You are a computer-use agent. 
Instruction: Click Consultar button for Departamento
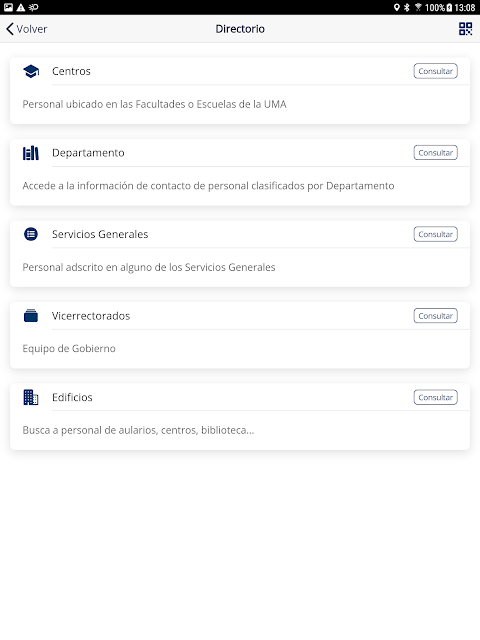pos(436,153)
